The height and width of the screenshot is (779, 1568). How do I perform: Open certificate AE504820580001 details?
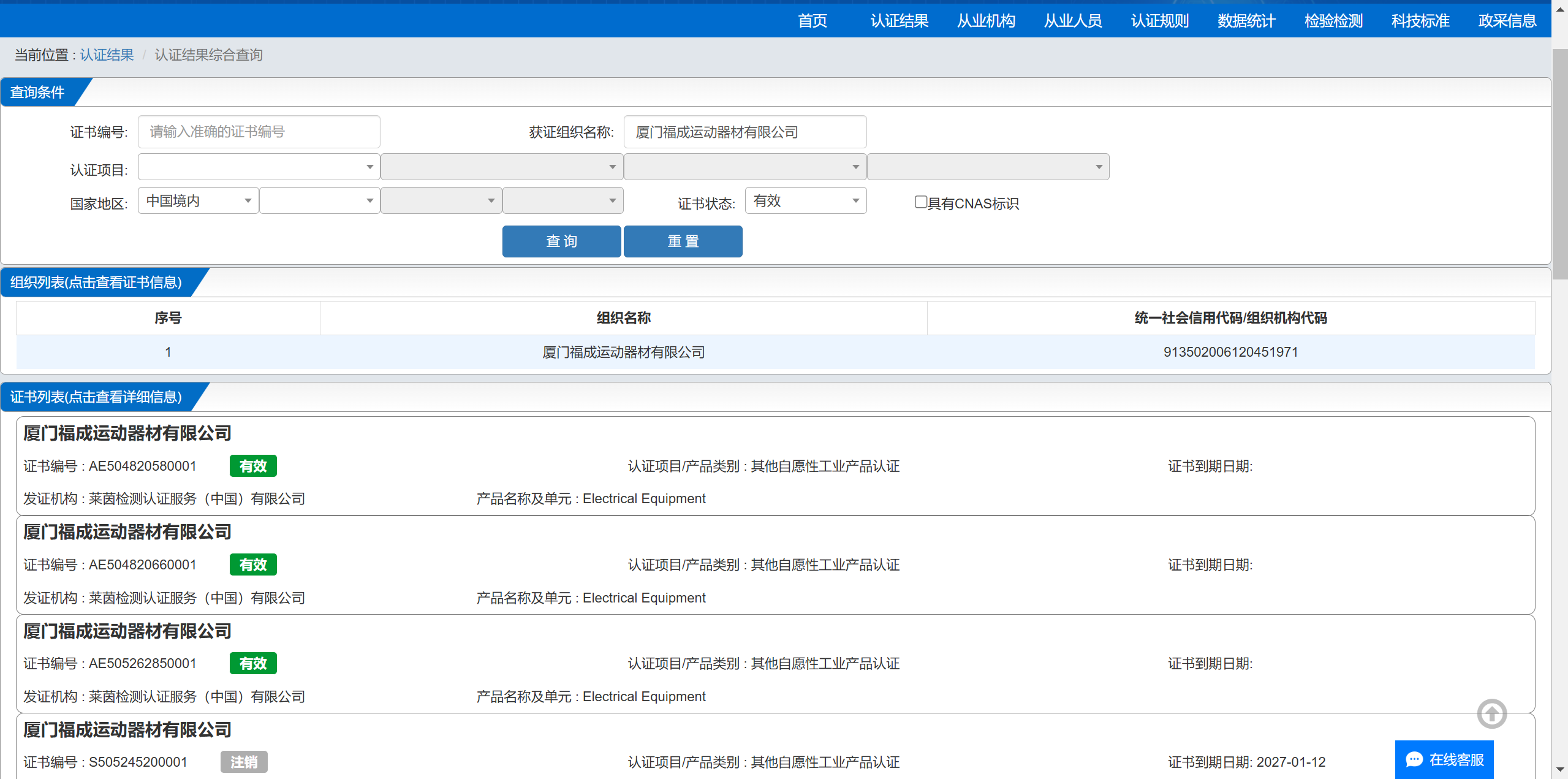click(x=142, y=466)
